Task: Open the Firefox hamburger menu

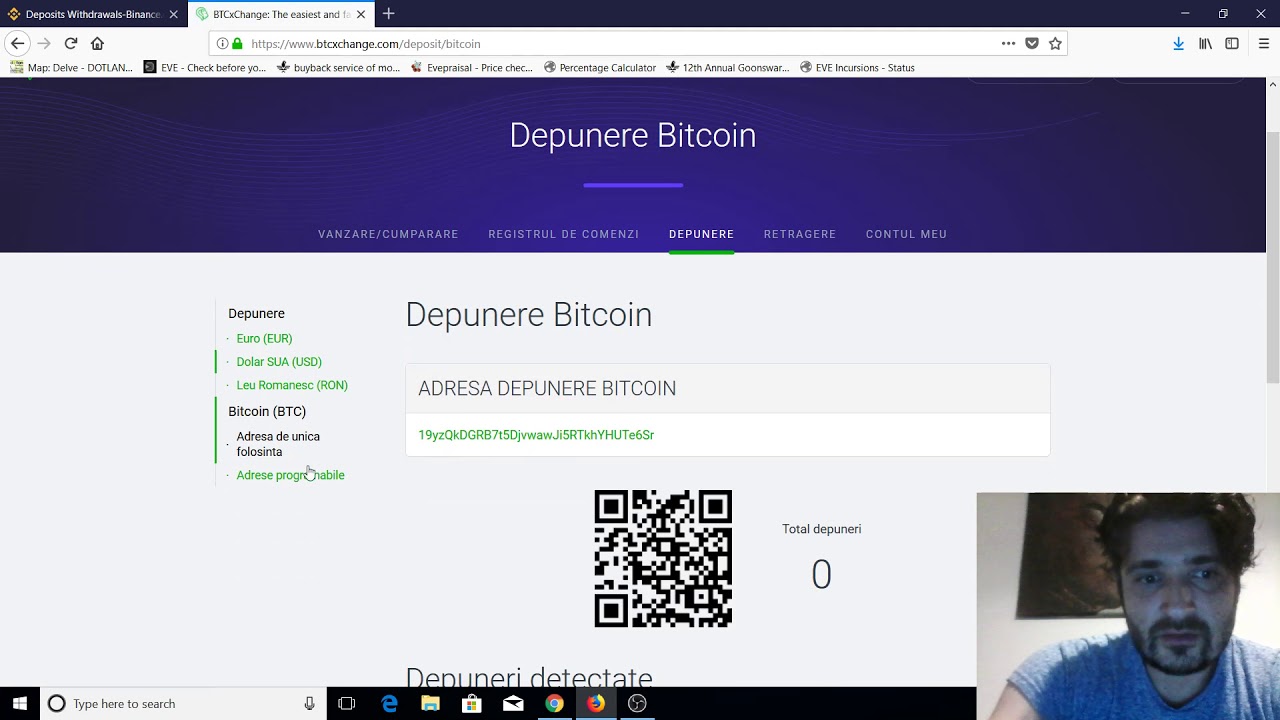Action: (x=1263, y=43)
